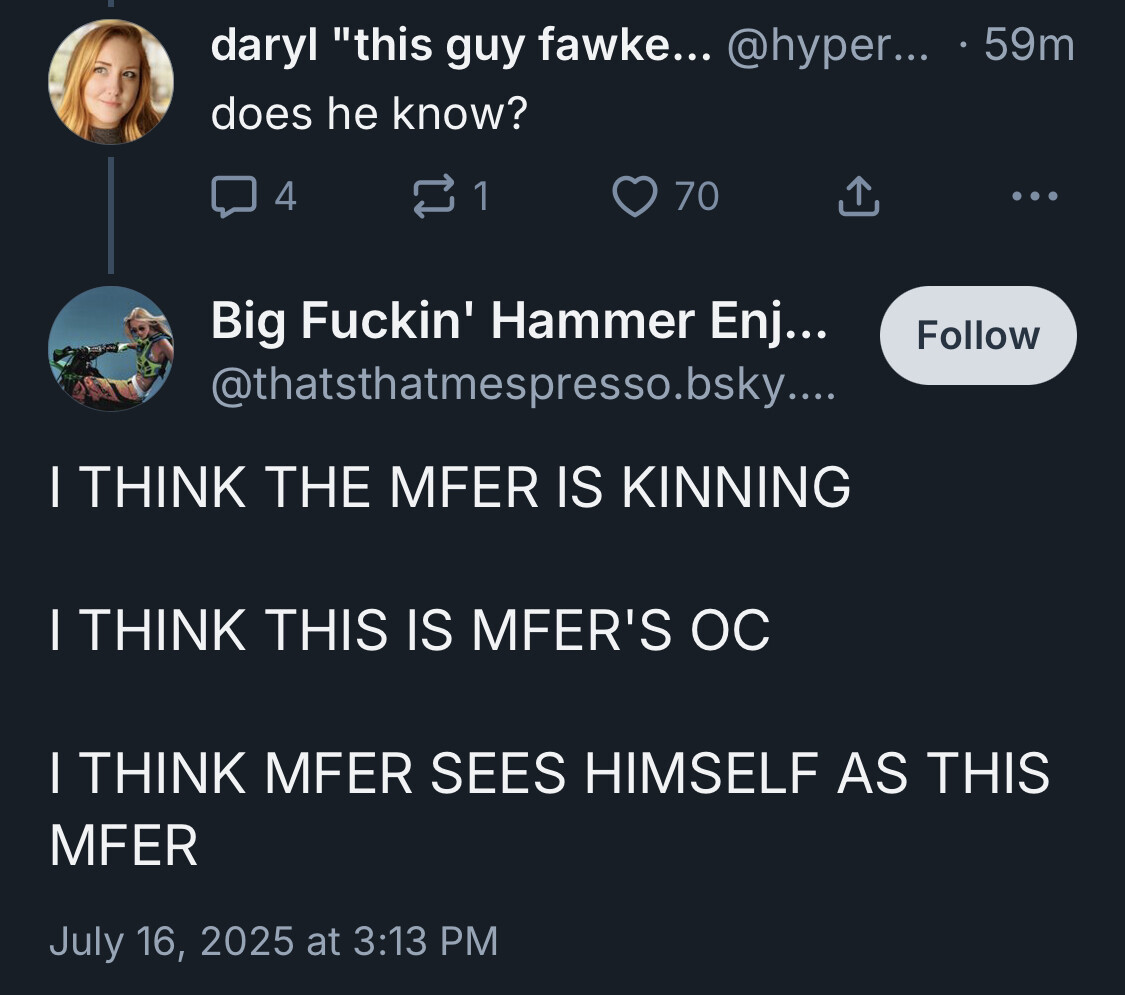View Big Fuckin' Hammer's profile picture
Image resolution: width=1125 pixels, height=995 pixels.
[110, 348]
